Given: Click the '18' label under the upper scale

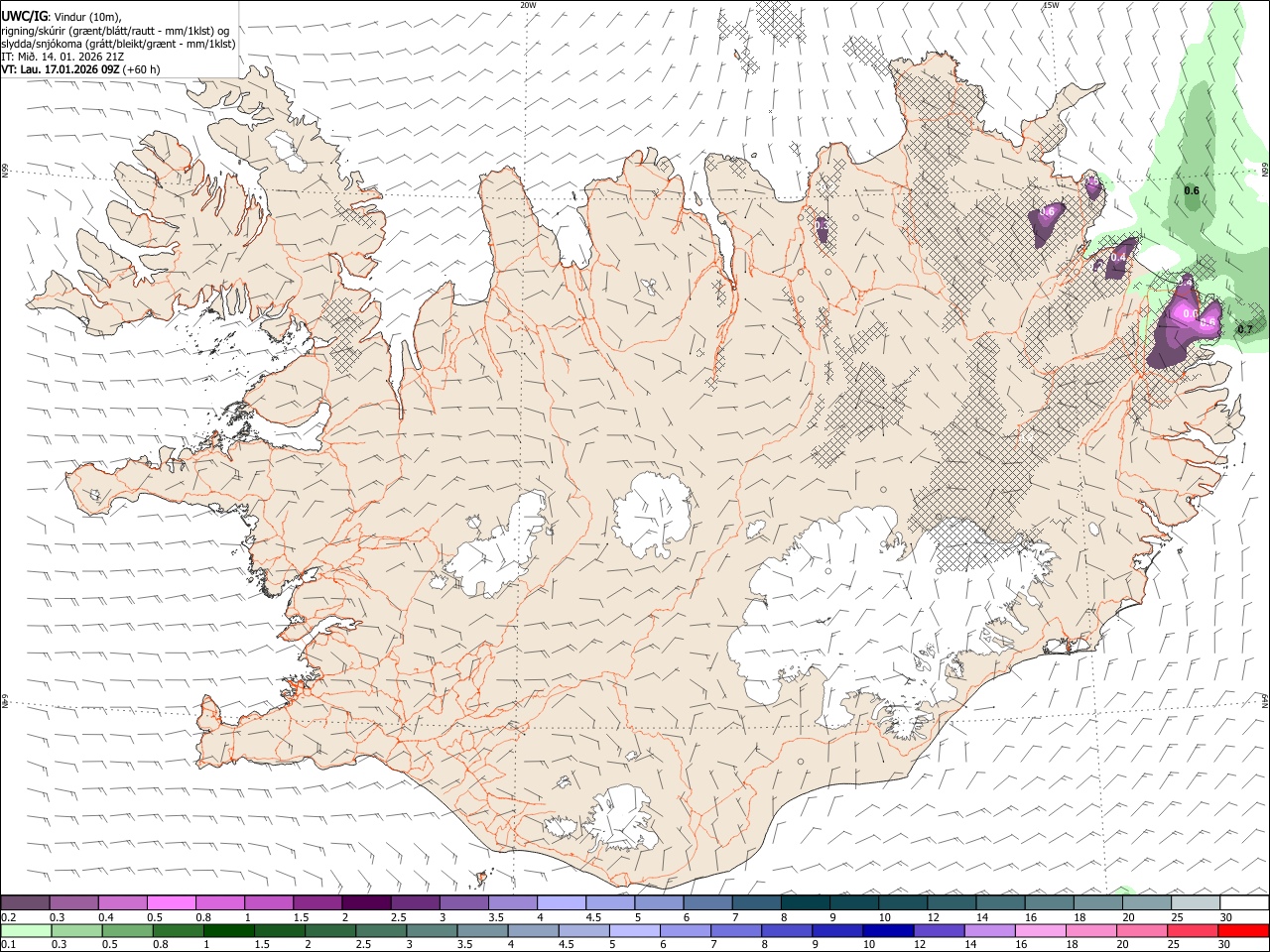Looking at the screenshot, I should 1079,917.
